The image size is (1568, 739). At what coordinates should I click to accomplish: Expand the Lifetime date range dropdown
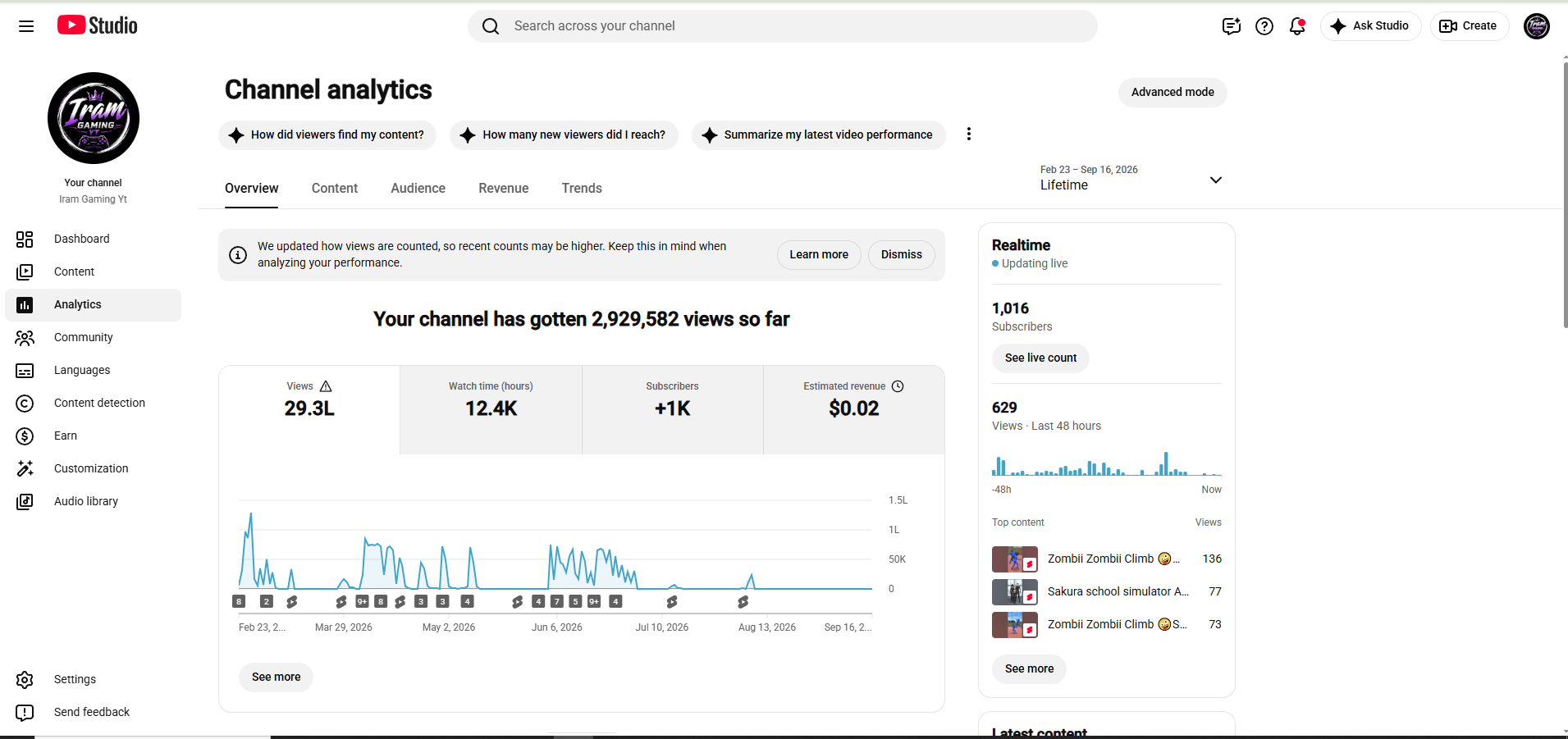[1131, 178]
